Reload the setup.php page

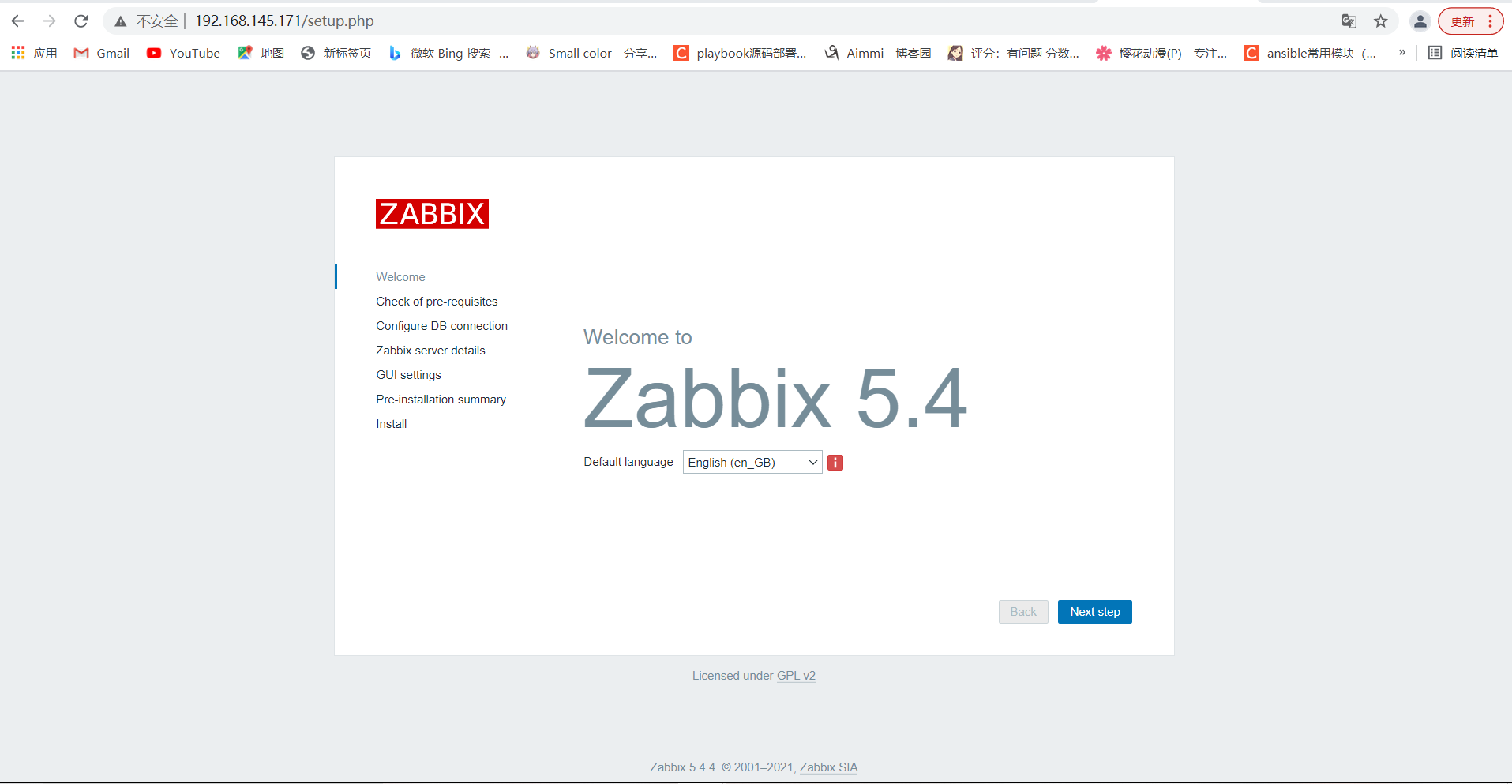pos(81,21)
